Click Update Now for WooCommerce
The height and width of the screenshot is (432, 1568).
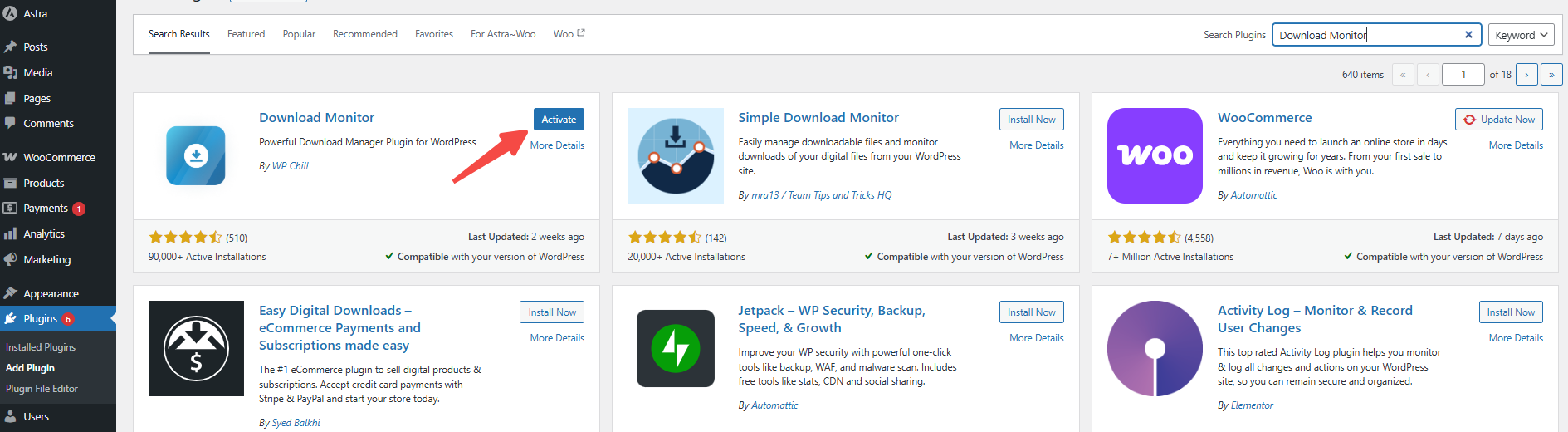1499,120
